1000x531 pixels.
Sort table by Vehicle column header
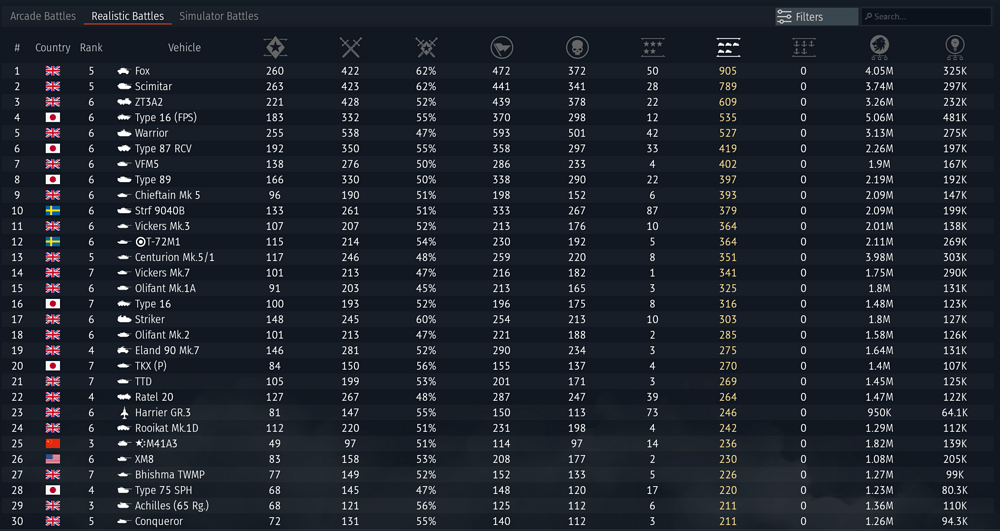point(184,48)
